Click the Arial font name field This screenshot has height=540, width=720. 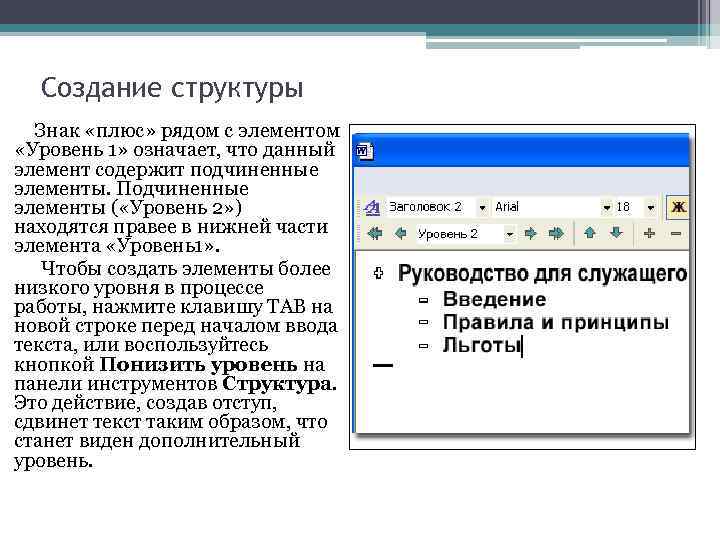pos(546,207)
